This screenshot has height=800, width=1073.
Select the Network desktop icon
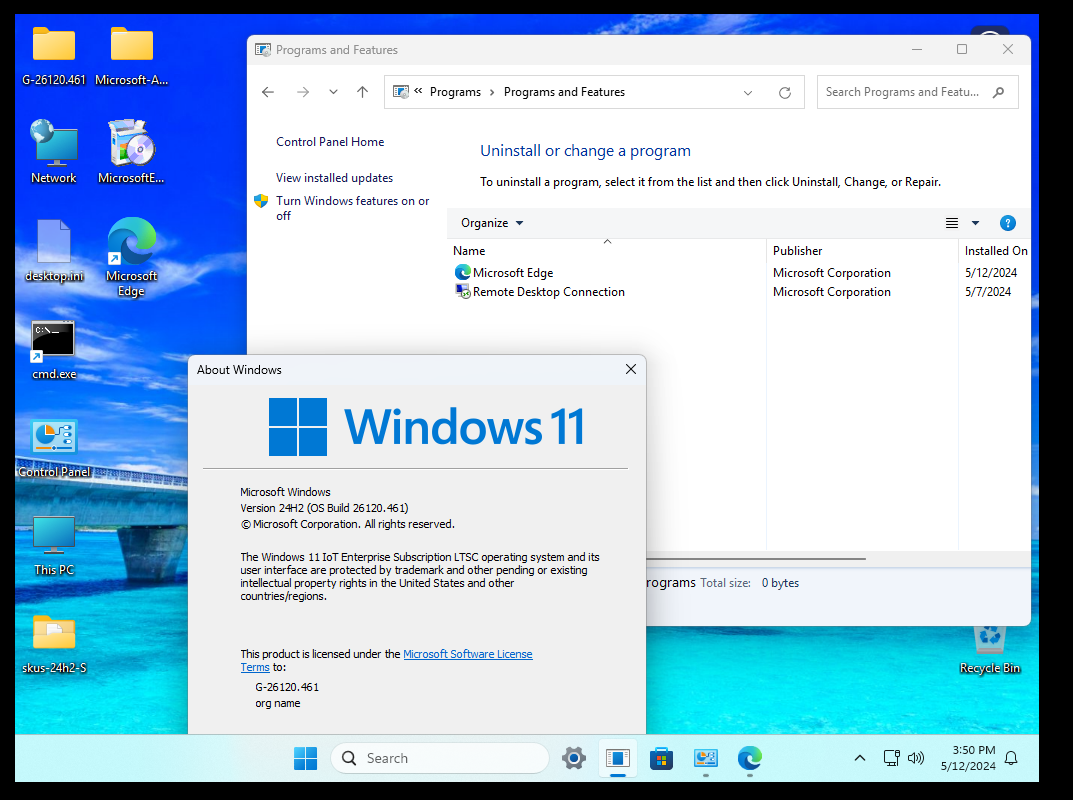pos(53,152)
